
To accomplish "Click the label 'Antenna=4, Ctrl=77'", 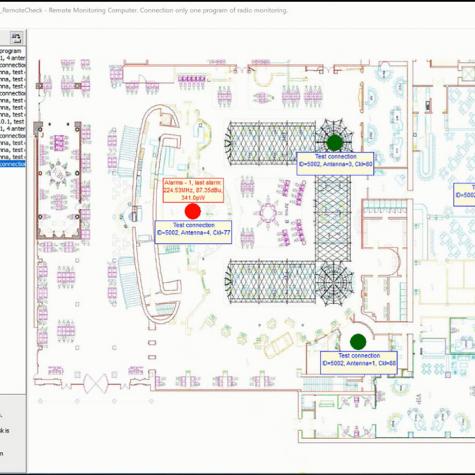I will 193,232.
